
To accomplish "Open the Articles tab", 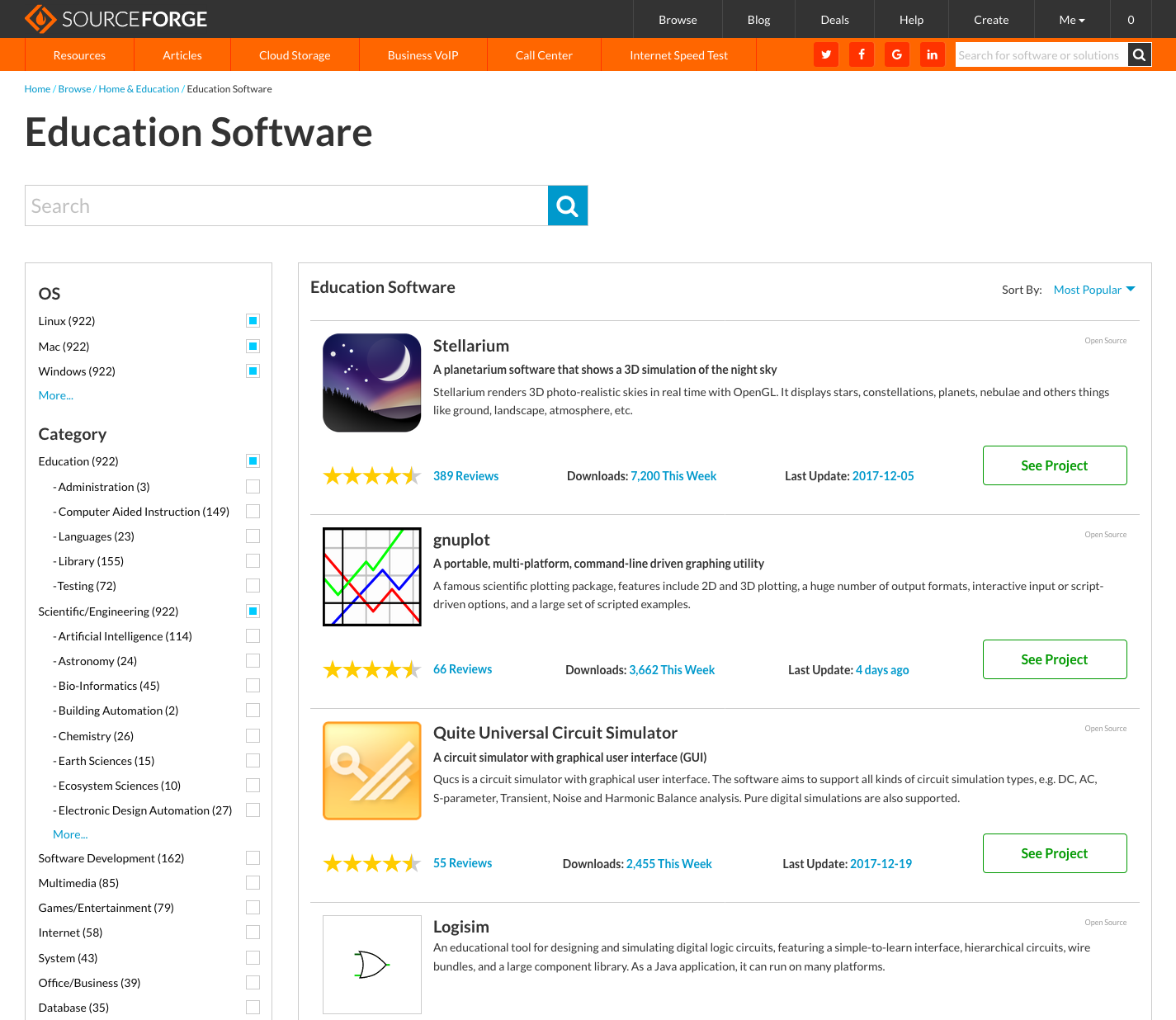I will pos(182,55).
